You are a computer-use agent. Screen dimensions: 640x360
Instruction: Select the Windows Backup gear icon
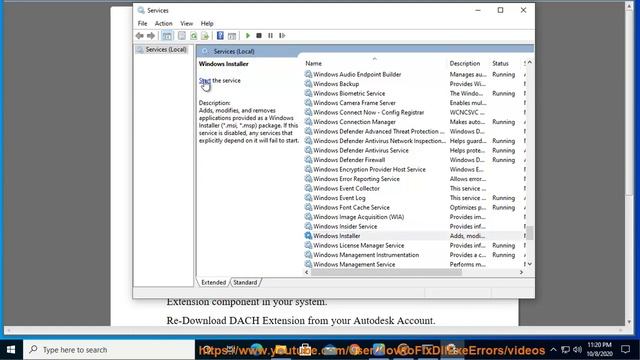[308, 84]
